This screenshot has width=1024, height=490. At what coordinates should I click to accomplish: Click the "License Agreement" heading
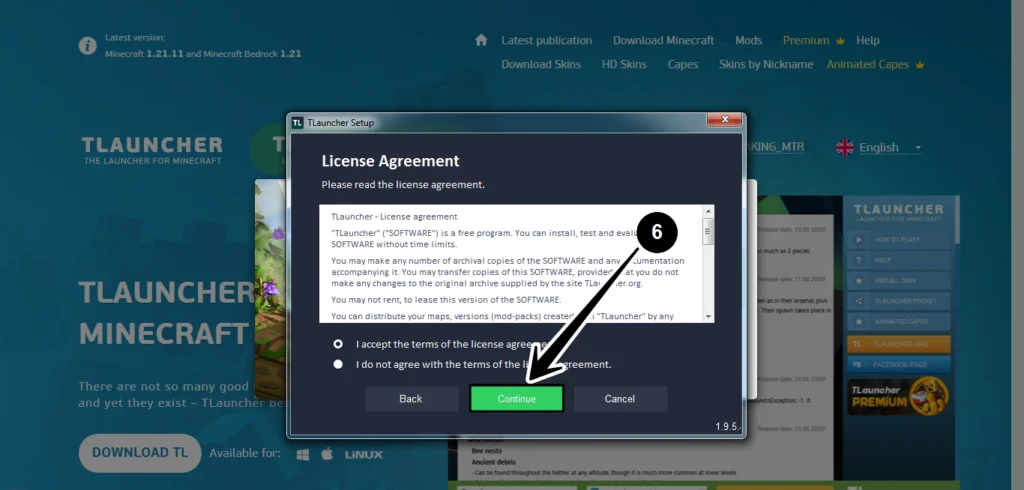[391, 161]
